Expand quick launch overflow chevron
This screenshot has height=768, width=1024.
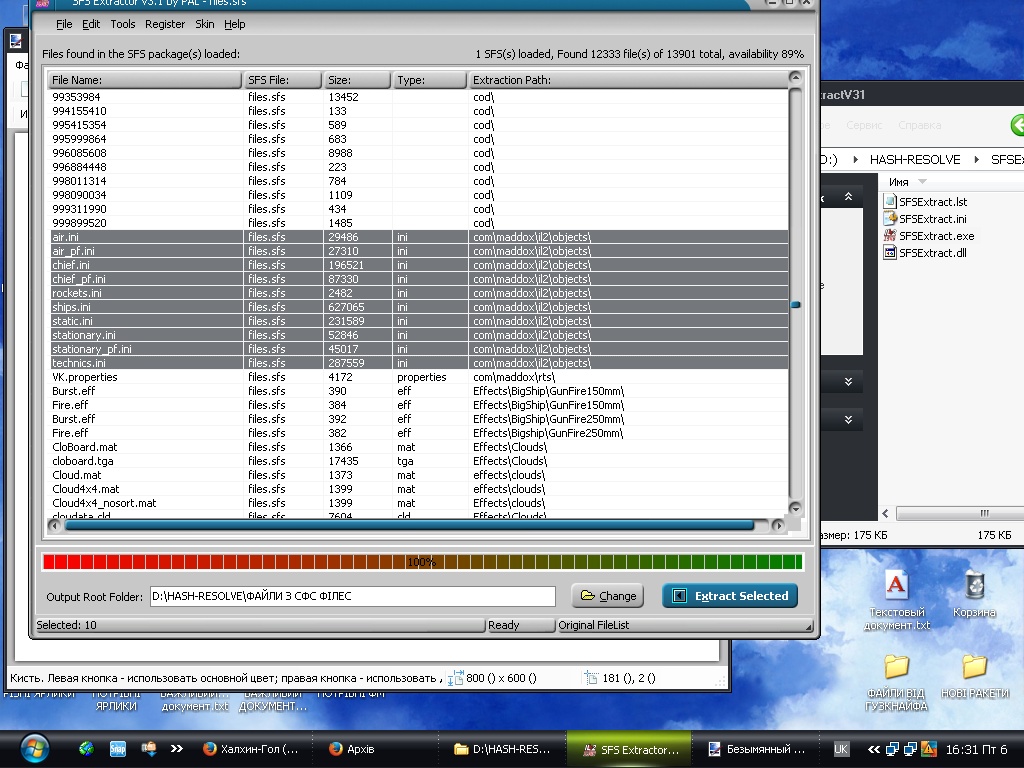[176, 749]
